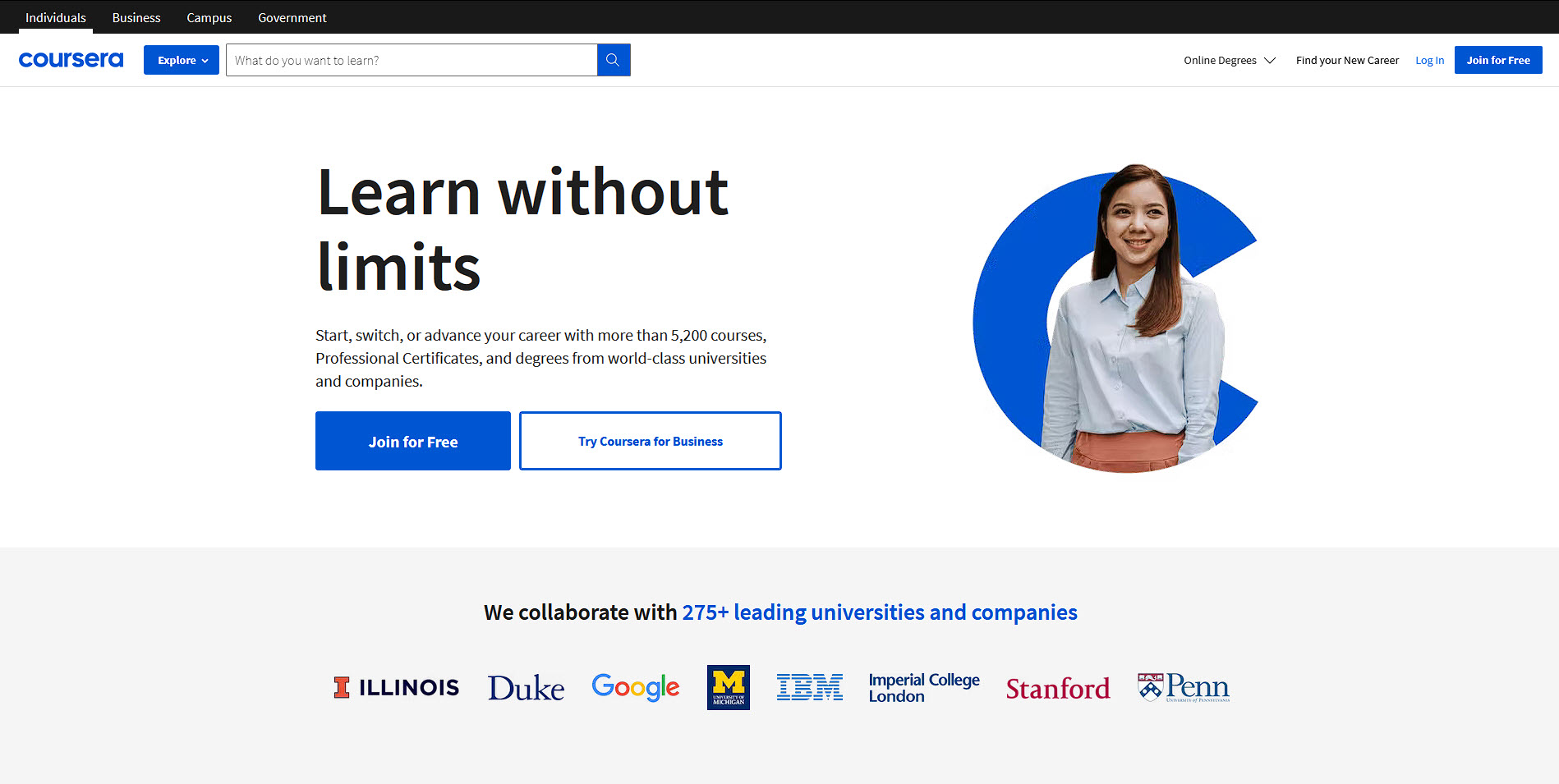Viewport: 1559px width, 784px height.
Task: Open the Imperial College London logo
Action: [x=924, y=688]
